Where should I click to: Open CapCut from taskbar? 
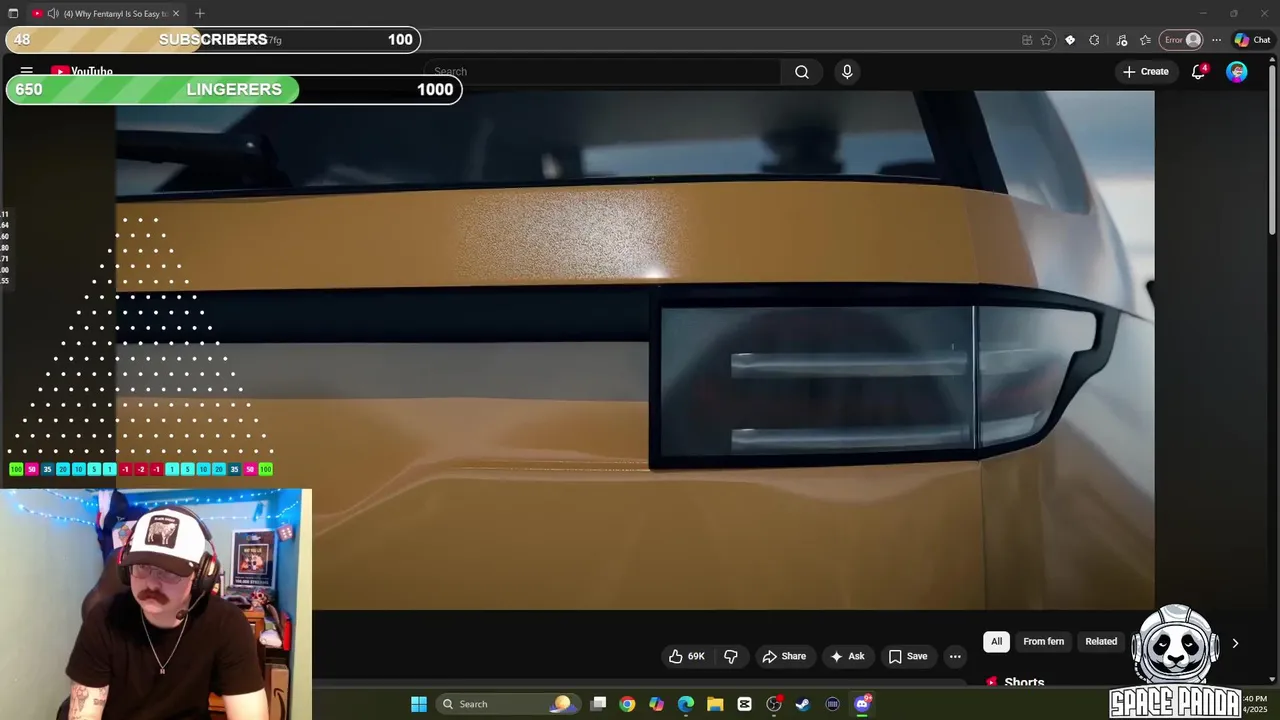click(x=744, y=704)
